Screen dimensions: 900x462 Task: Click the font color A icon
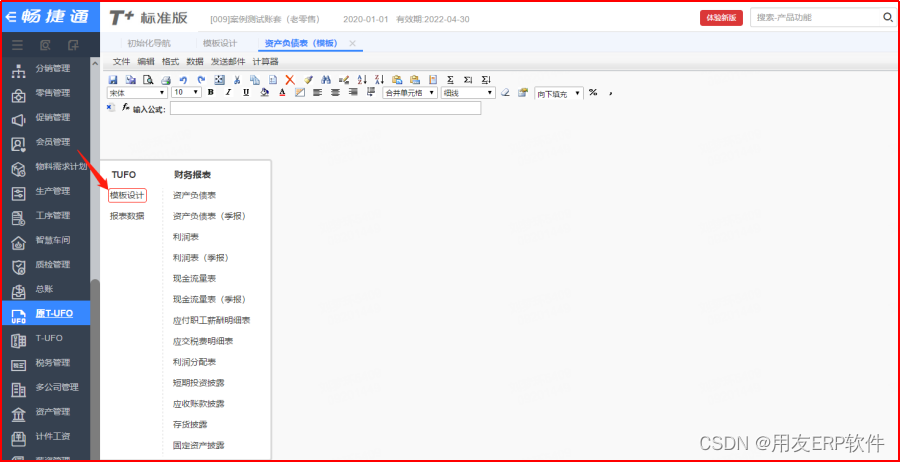(282, 92)
